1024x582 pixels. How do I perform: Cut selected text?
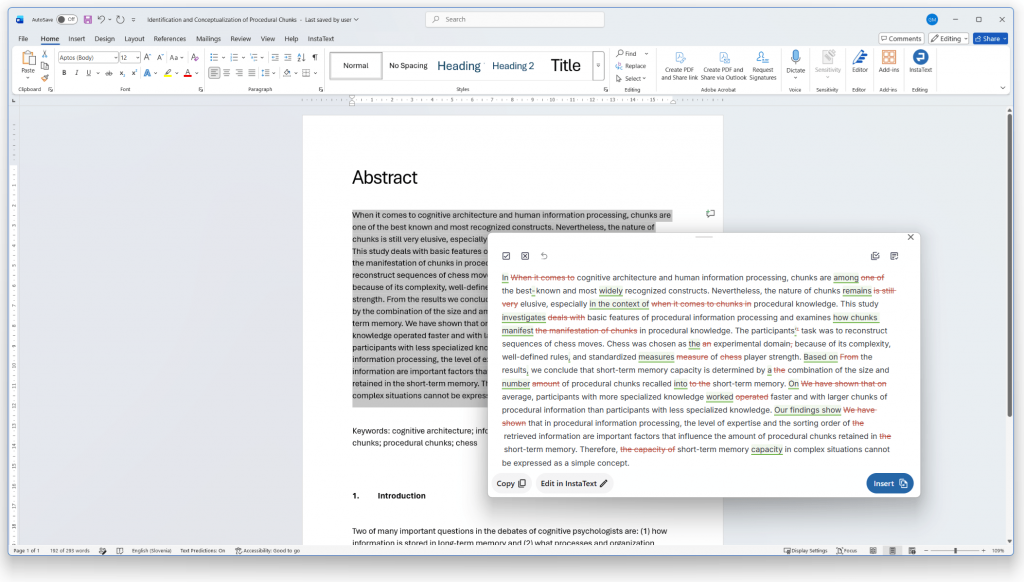[44, 54]
